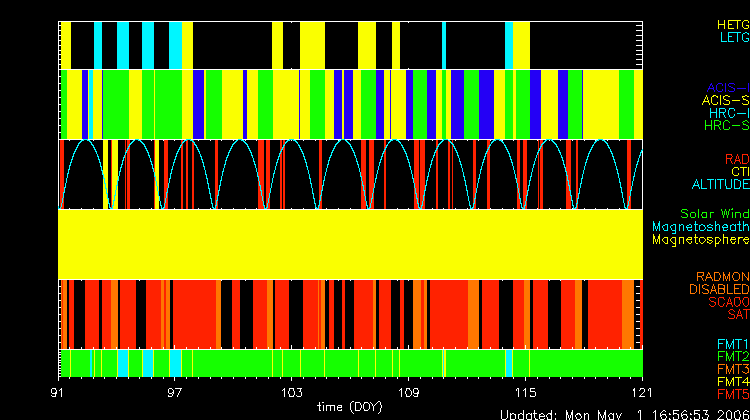Click the HETG legend label
This screenshot has width=750, height=420.
pyautogui.click(x=730, y=24)
